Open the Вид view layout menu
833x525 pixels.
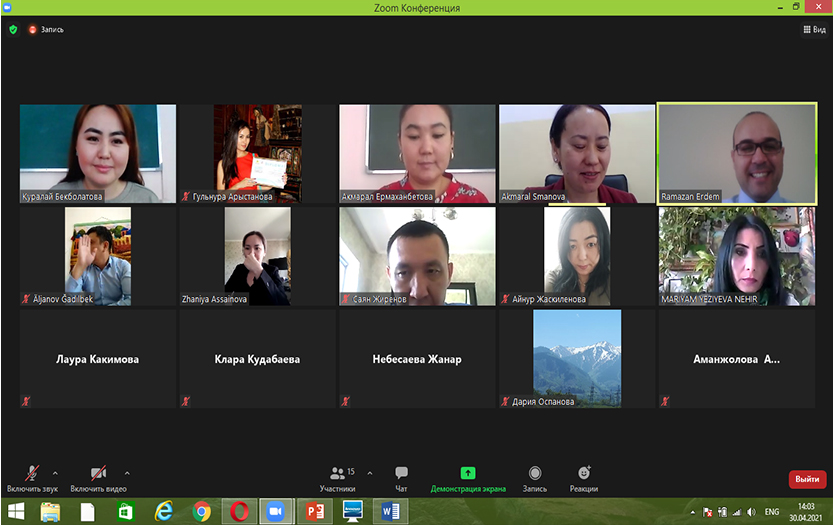[814, 29]
